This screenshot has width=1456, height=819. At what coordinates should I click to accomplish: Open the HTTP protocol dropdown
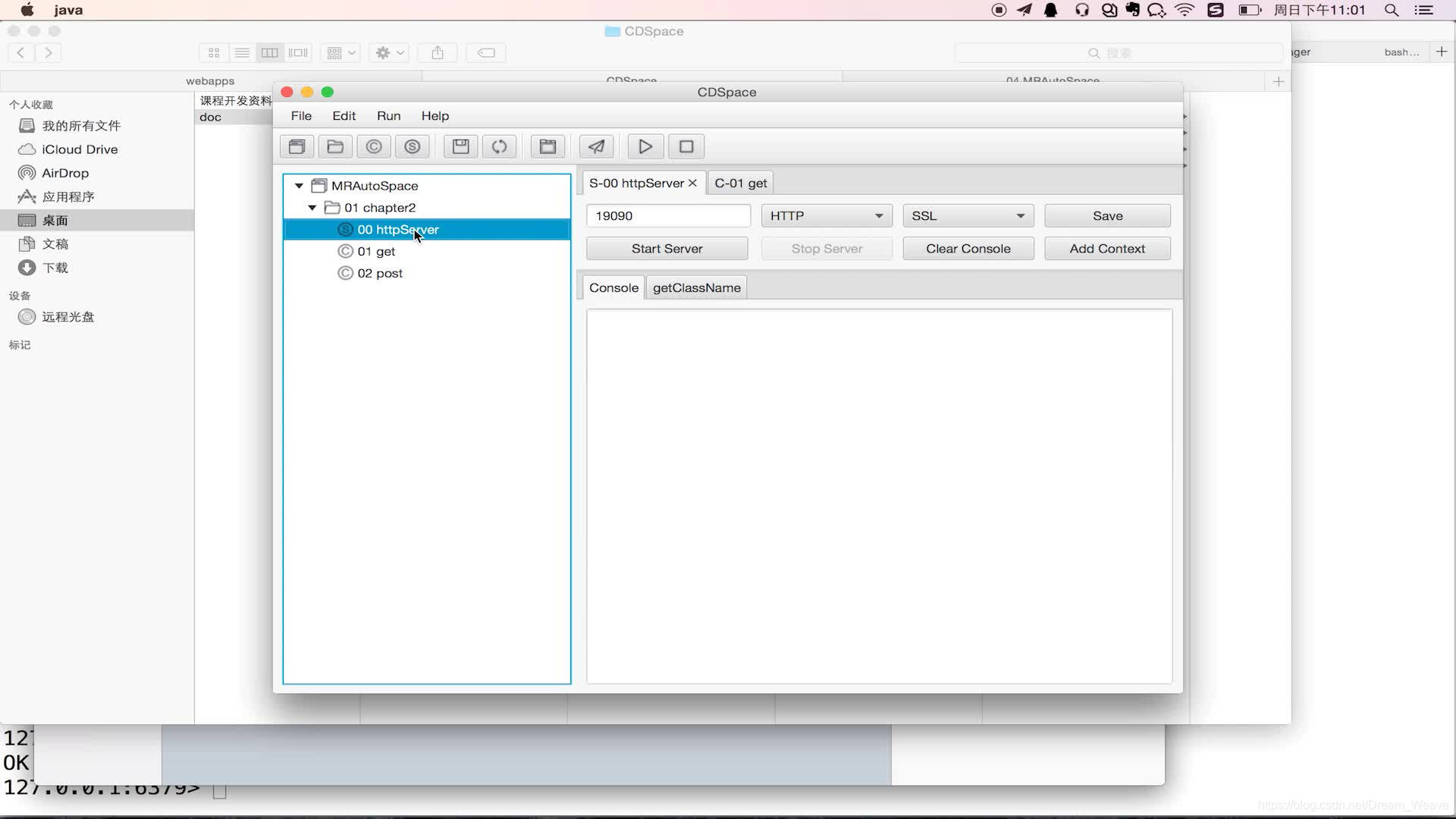(x=826, y=215)
